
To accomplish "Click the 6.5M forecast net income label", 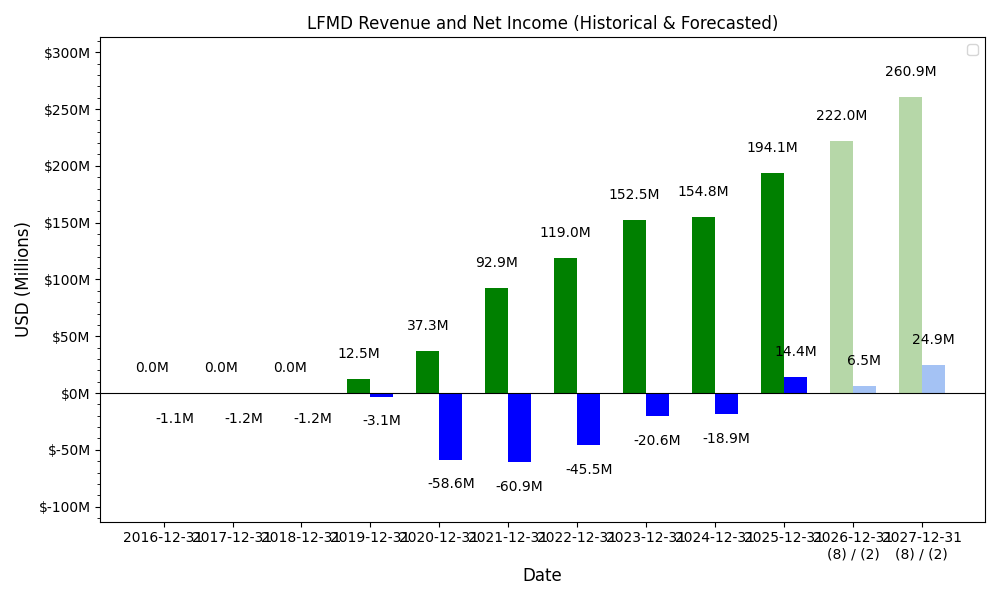I will tap(864, 360).
